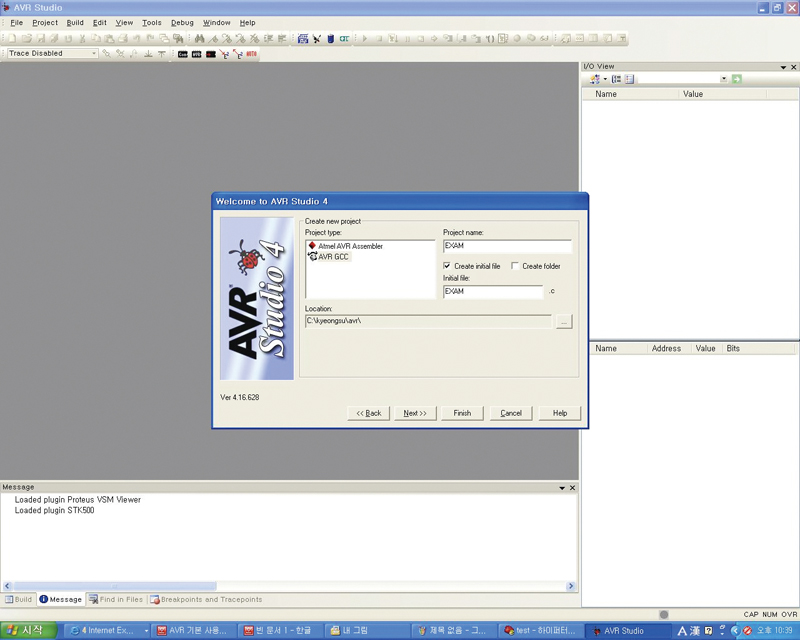The image size is (800, 640).
Task: Click the Next >> button
Action: pos(415,413)
